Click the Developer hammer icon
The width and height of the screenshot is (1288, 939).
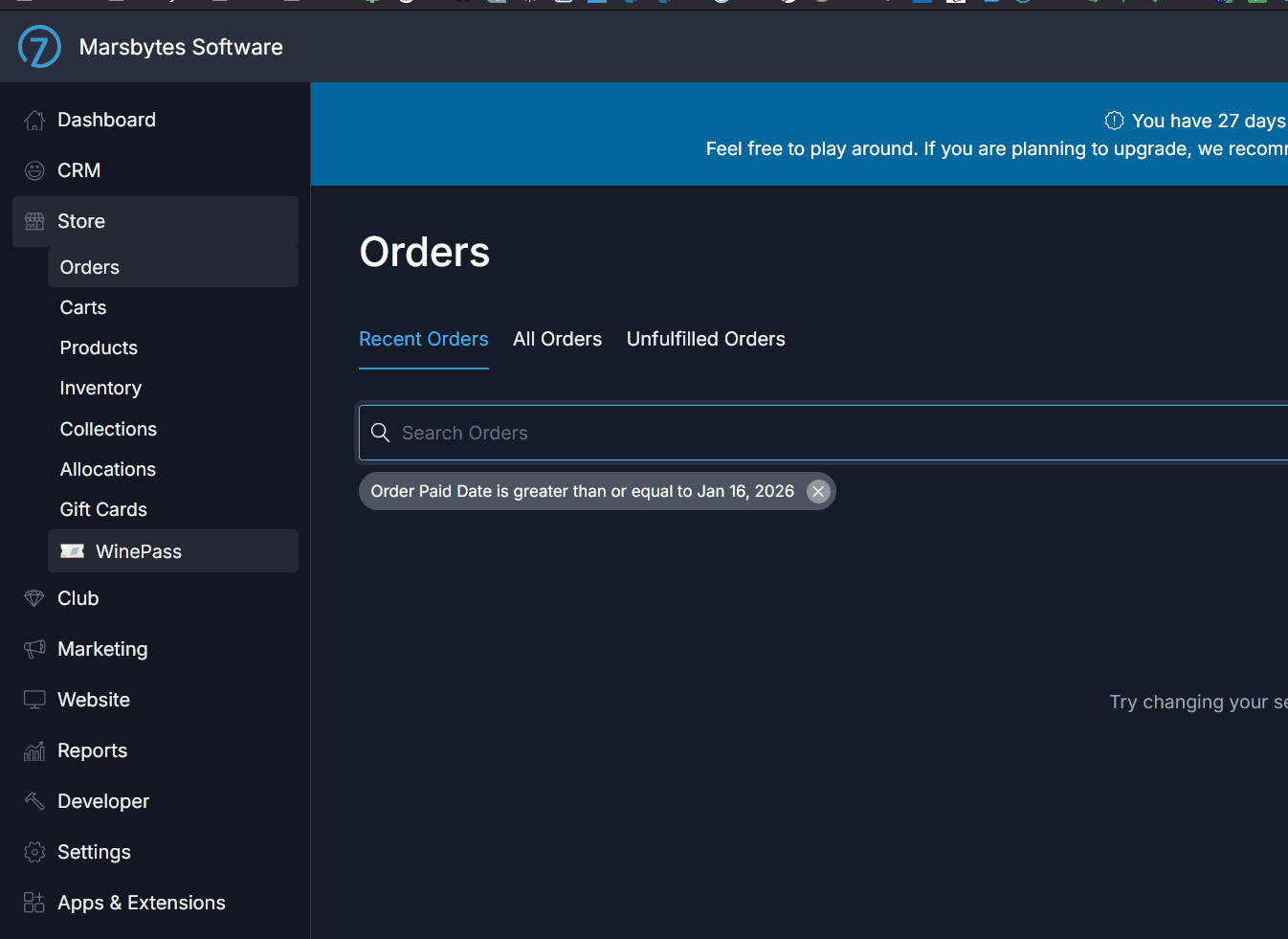point(34,801)
